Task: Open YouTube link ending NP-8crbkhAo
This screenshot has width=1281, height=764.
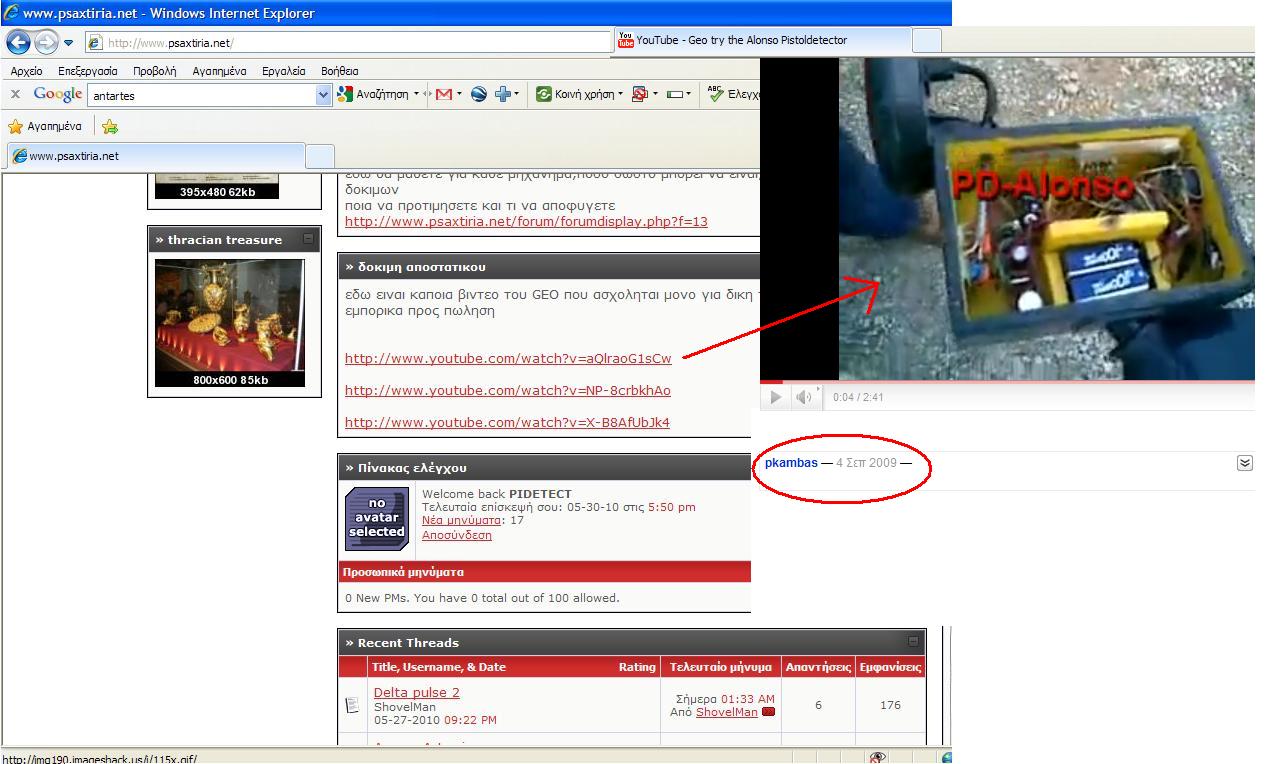Action: tap(508, 390)
